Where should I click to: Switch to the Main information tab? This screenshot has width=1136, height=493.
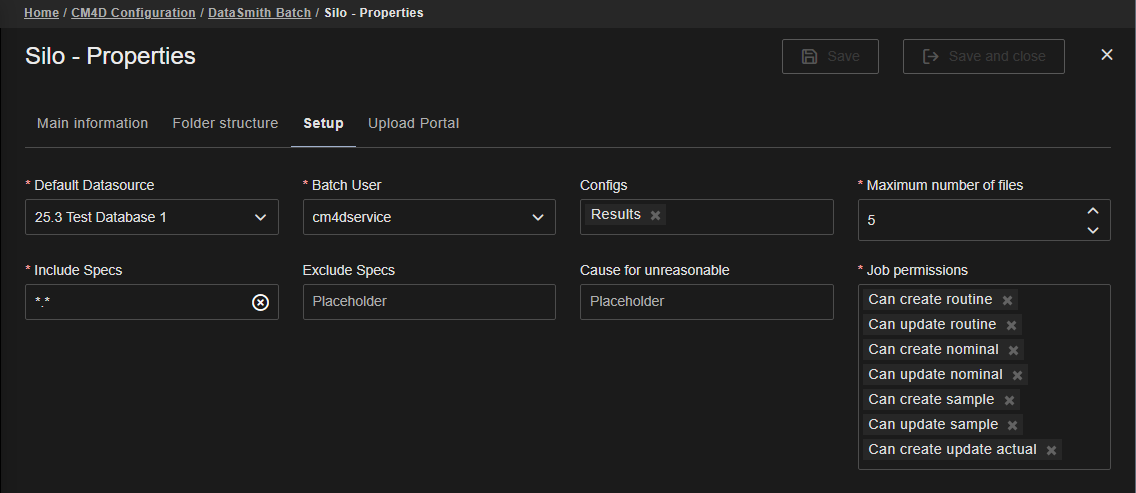pyautogui.click(x=92, y=123)
